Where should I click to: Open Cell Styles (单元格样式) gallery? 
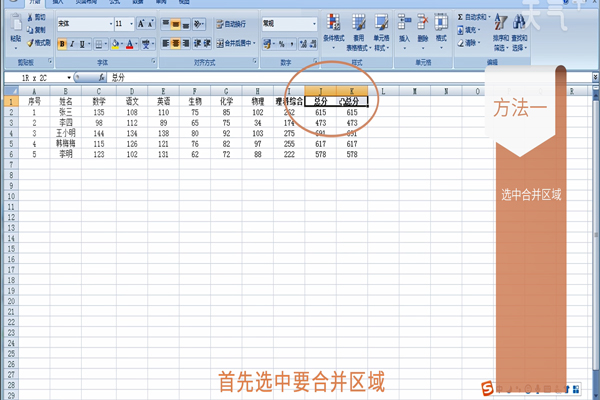(382, 32)
